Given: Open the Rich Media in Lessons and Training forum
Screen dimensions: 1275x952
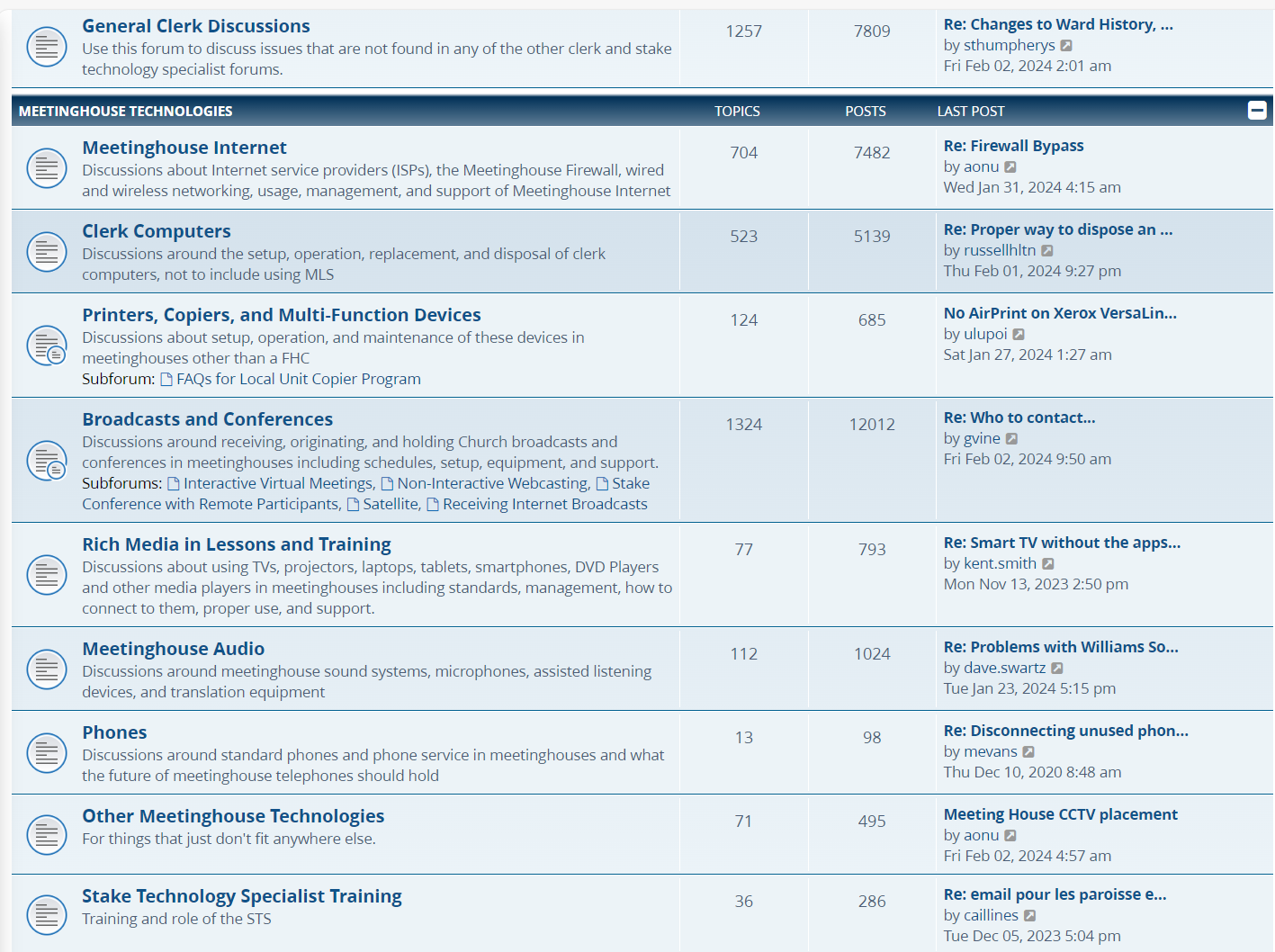Looking at the screenshot, I should click(237, 544).
